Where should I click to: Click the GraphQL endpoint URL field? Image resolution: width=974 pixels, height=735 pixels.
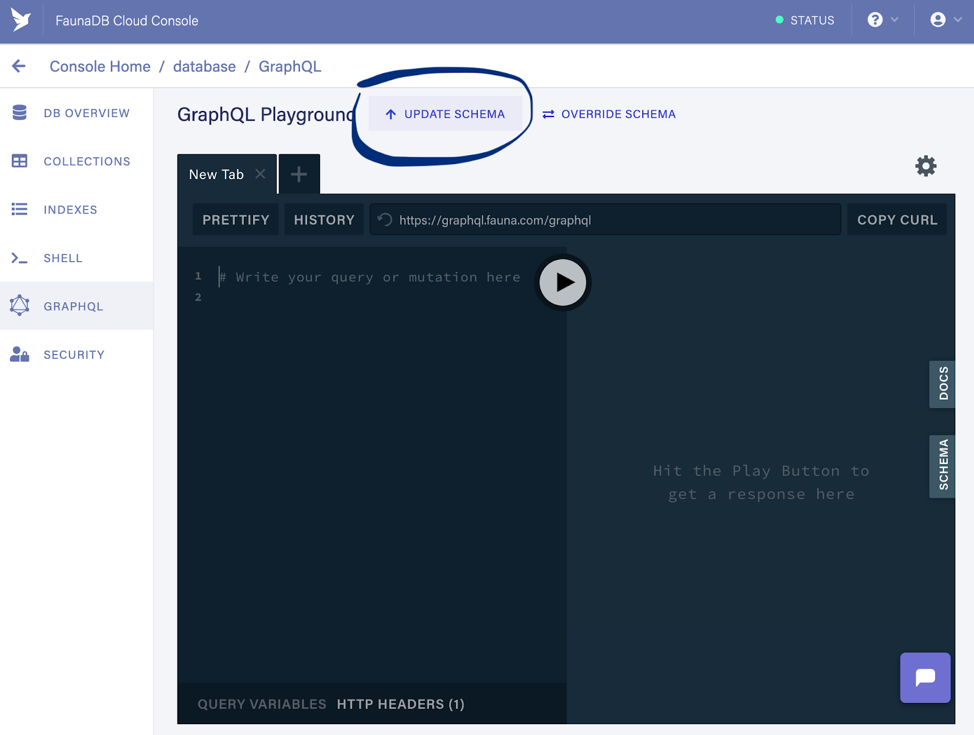(x=605, y=220)
